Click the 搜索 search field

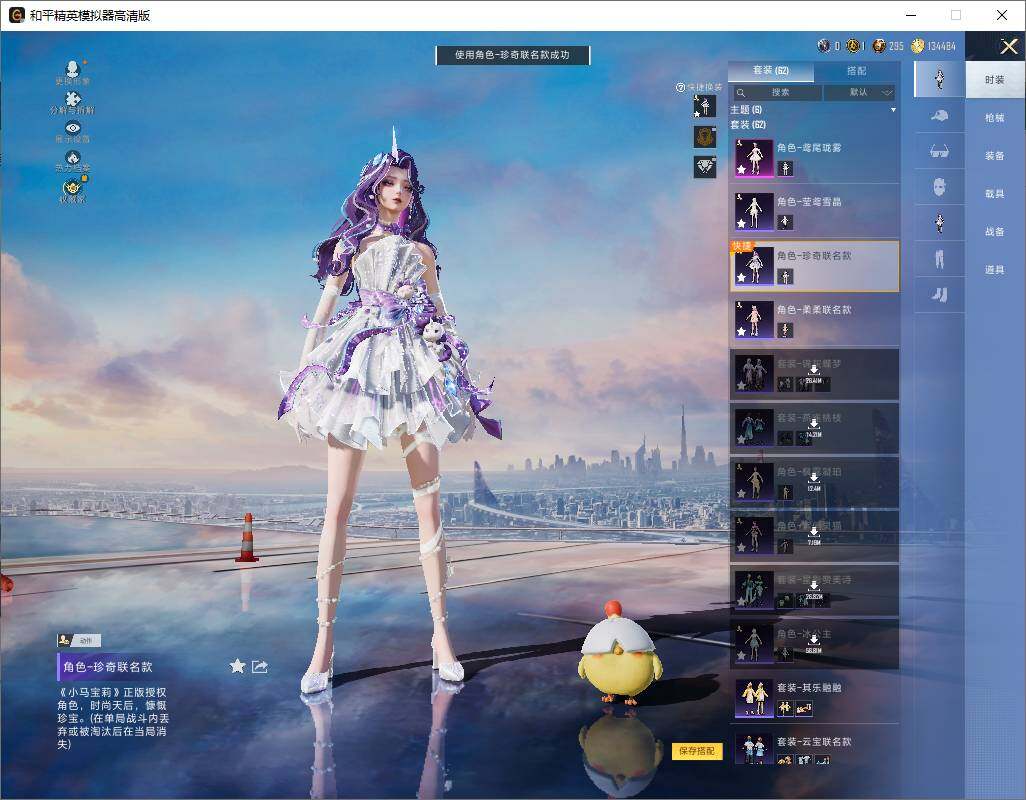coord(777,92)
